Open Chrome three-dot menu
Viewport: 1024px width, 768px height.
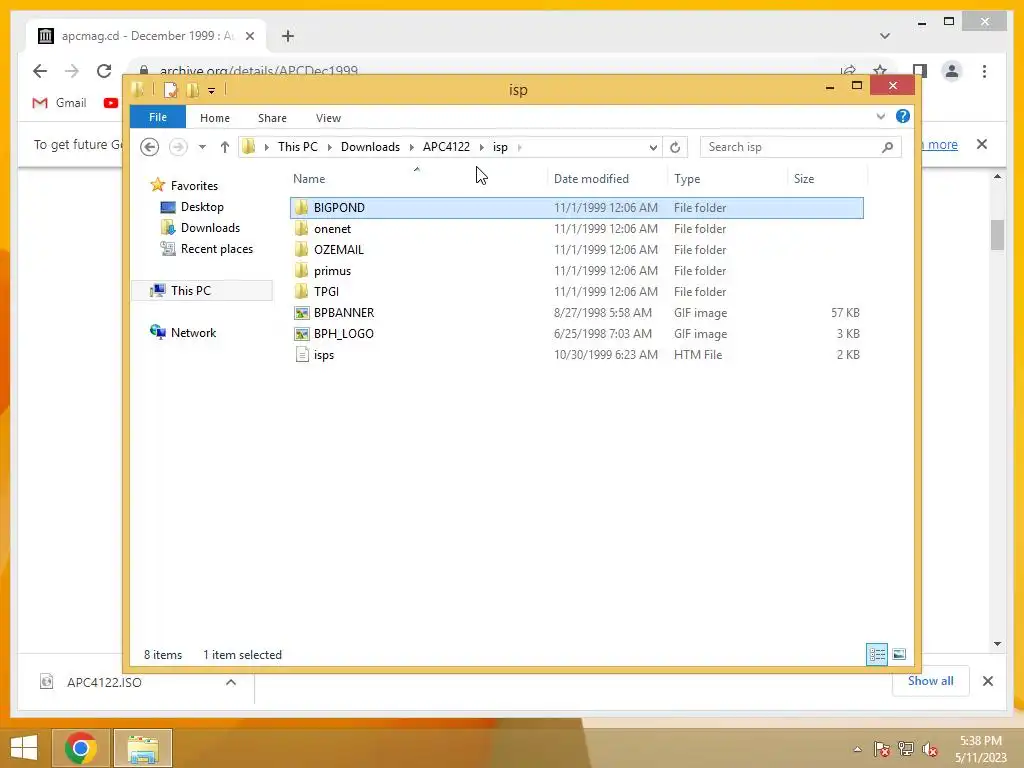tap(984, 71)
